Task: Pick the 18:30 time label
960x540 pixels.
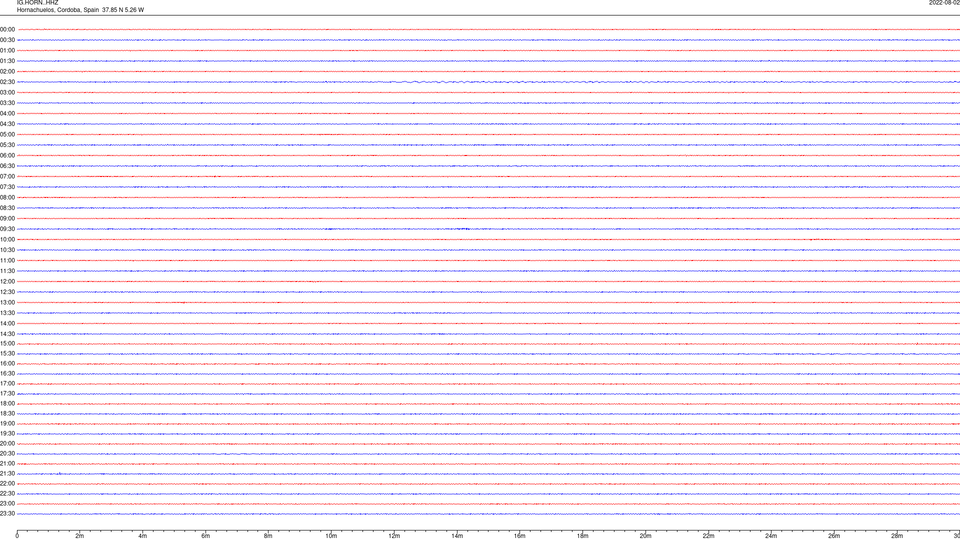Action: pos(7,414)
